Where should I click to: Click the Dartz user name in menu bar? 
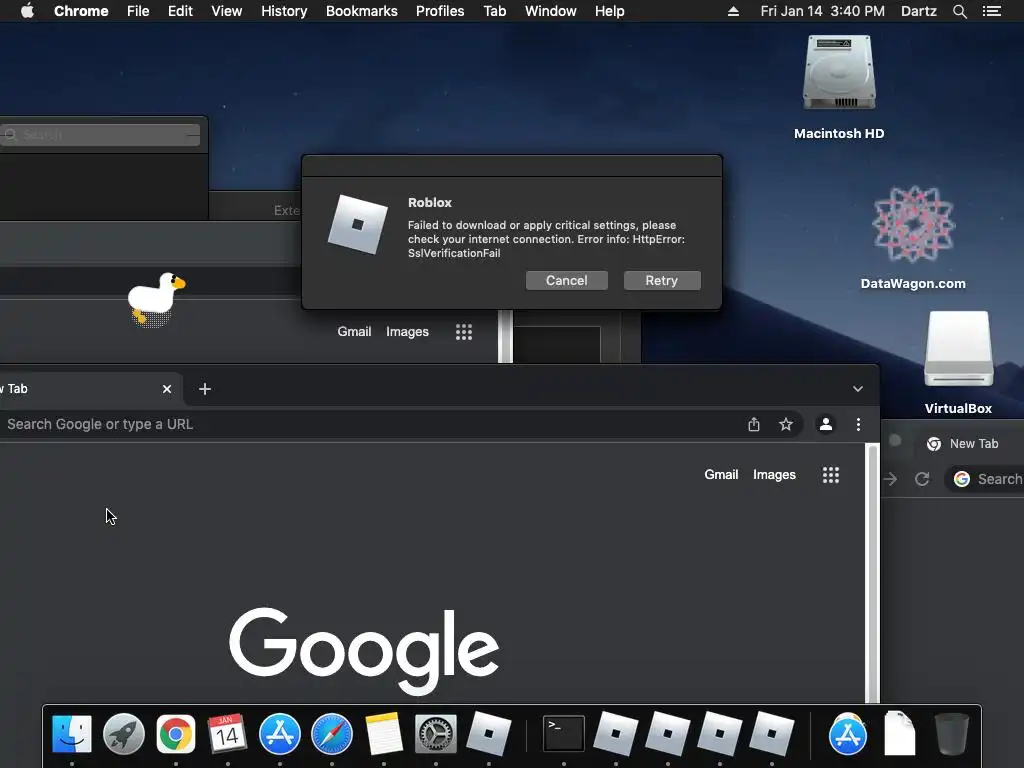point(918,11)
